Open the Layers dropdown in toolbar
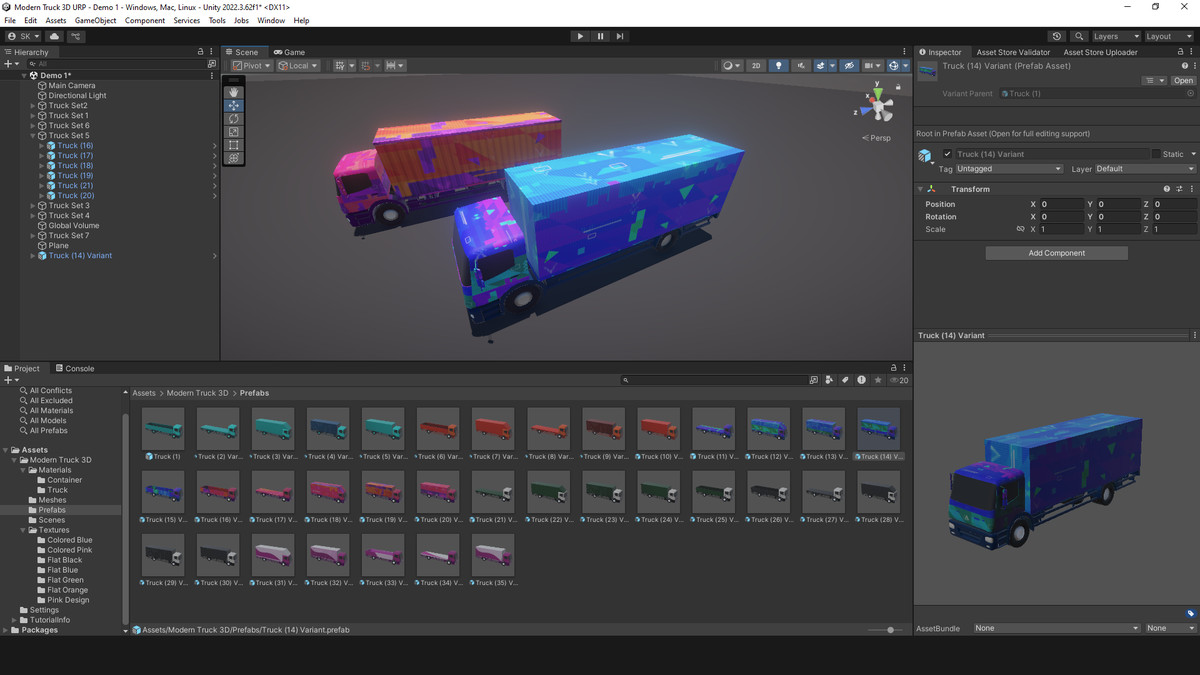1200x675 pixels. pyautogui.click(x=1115, y=36)
